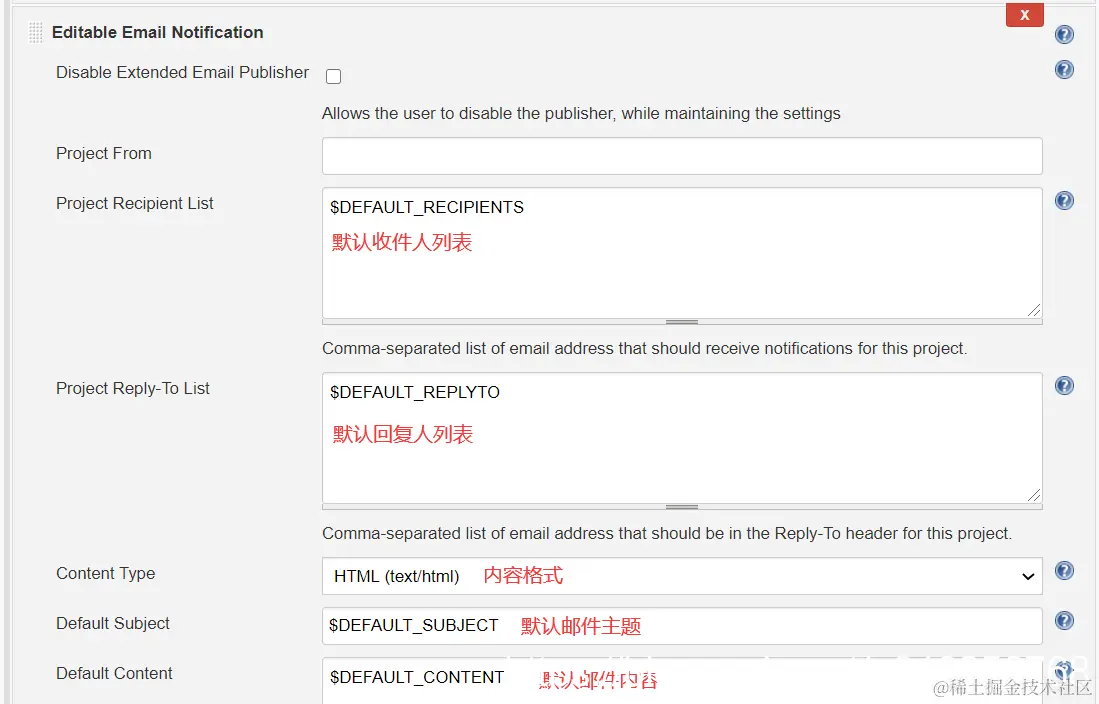
Task: Grab the drag handle beside Editable Email Notification
Action: (x=36, y=33)
